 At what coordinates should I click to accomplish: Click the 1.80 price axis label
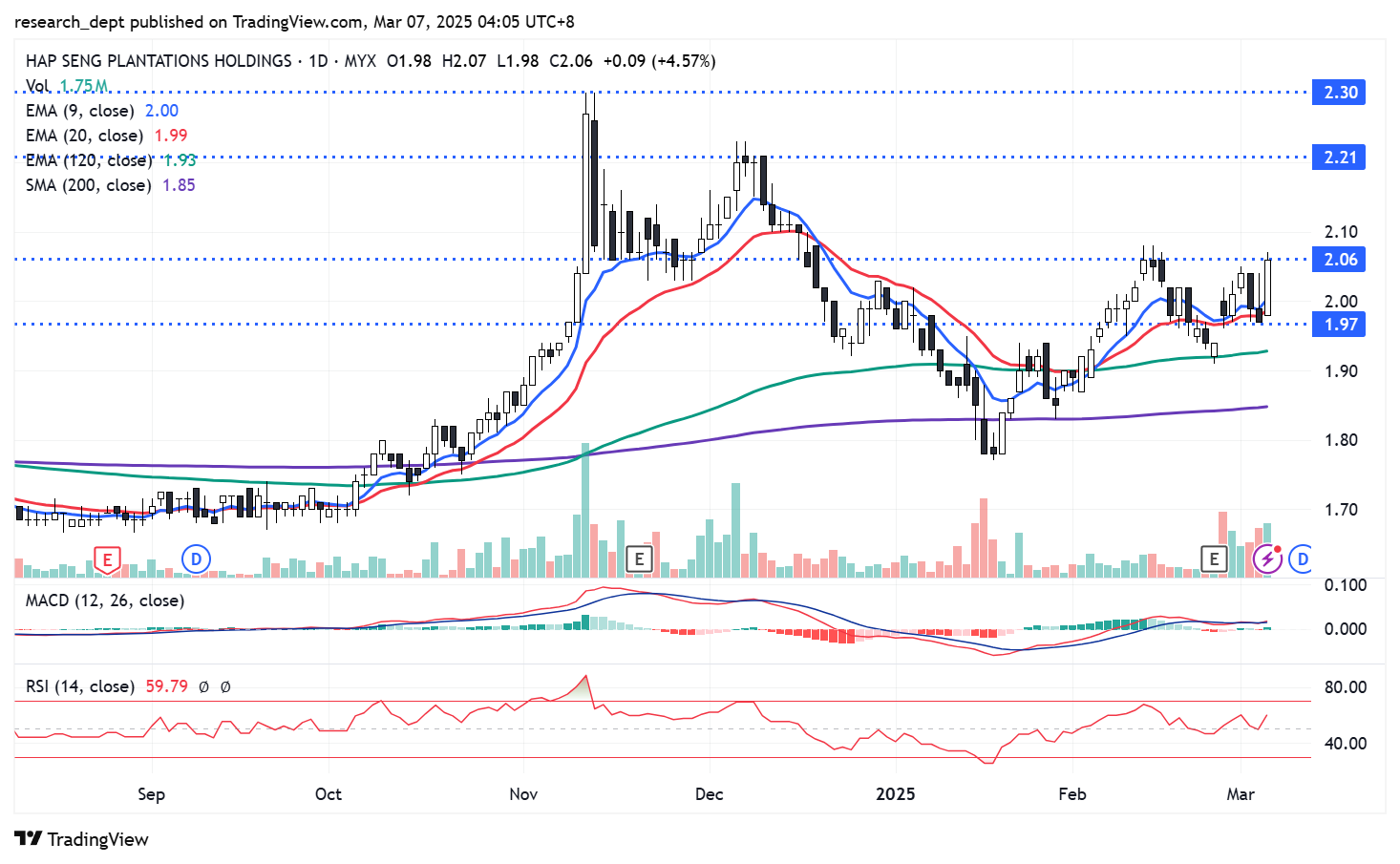coord(1341,440)
